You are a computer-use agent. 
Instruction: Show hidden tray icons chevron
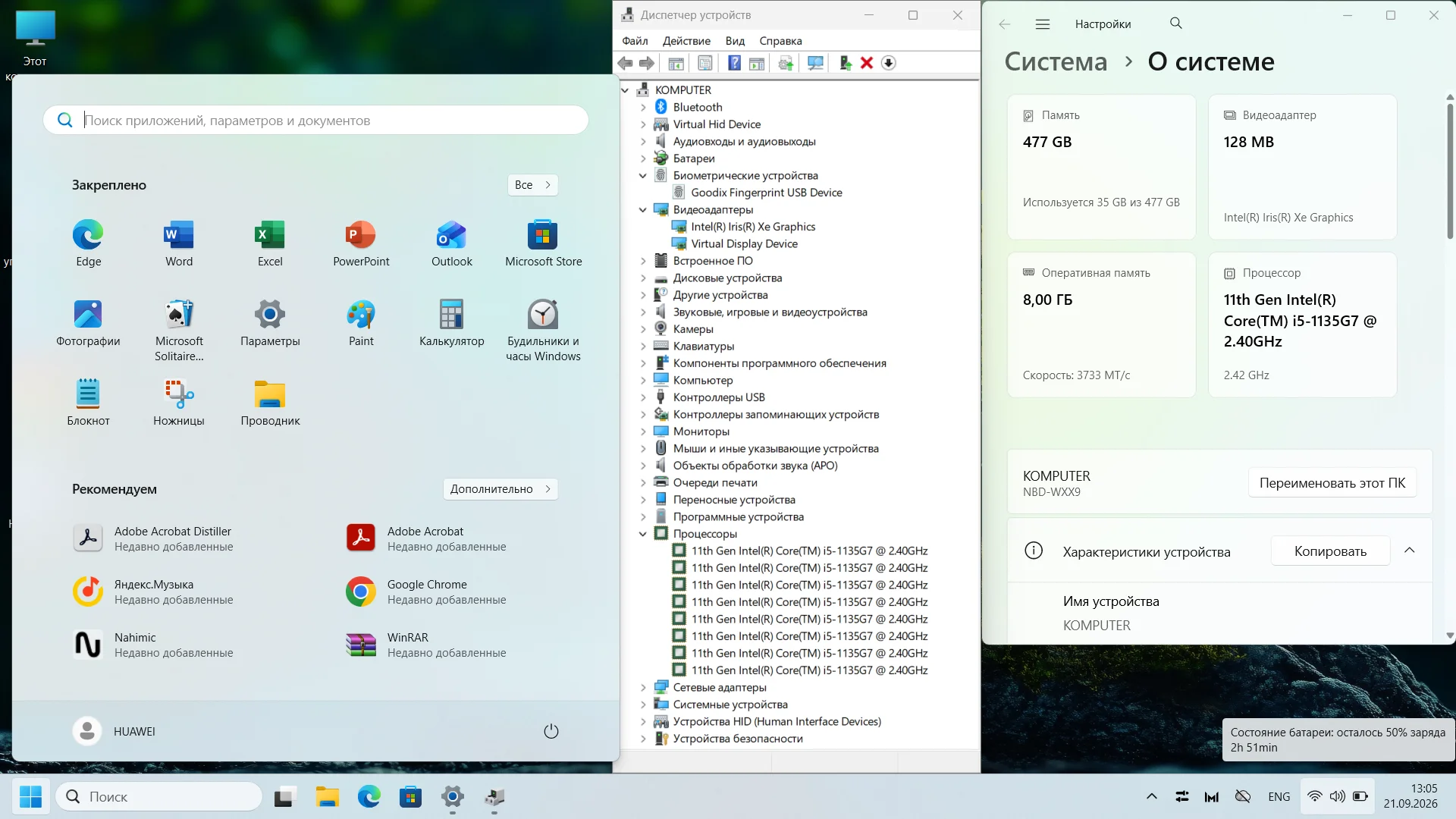1151,796
